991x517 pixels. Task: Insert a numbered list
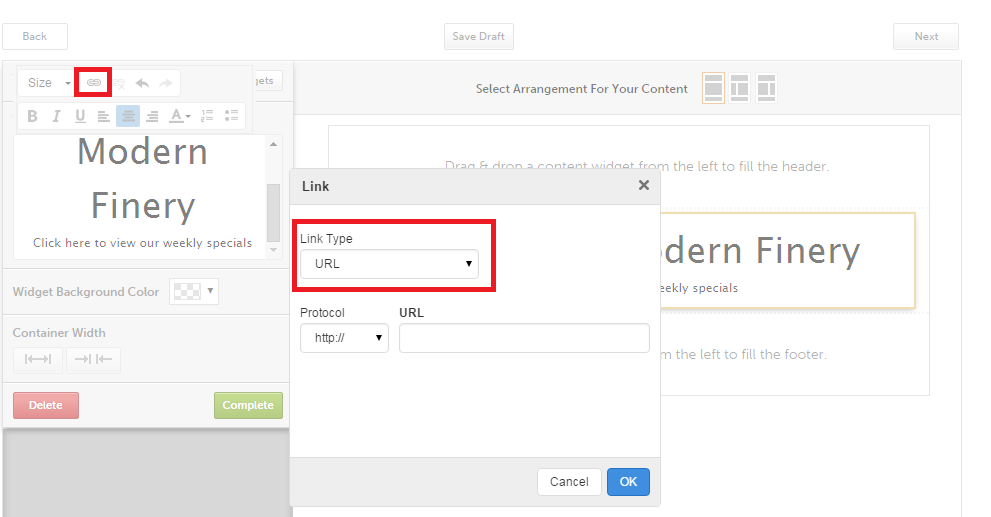(207, 116)
